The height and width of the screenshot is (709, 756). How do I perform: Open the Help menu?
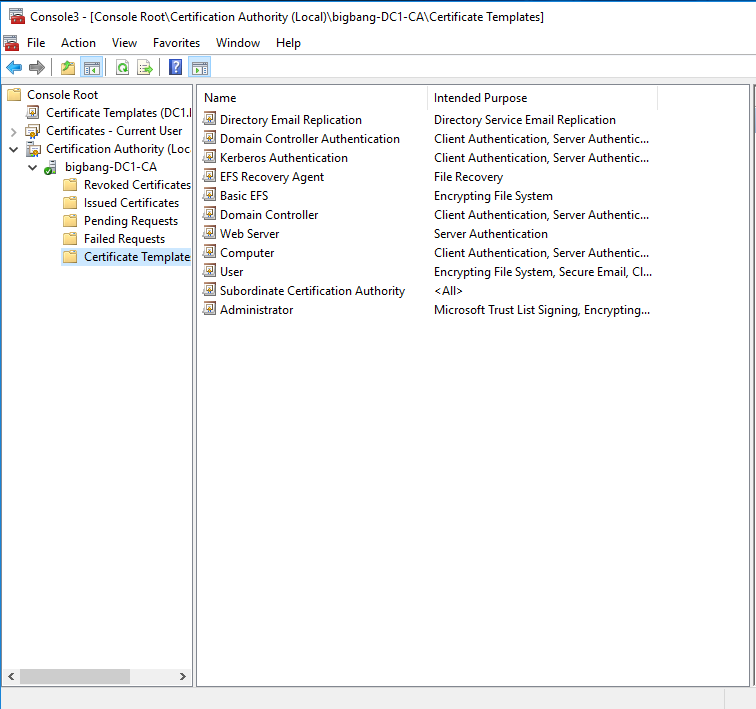click(288, 43)
